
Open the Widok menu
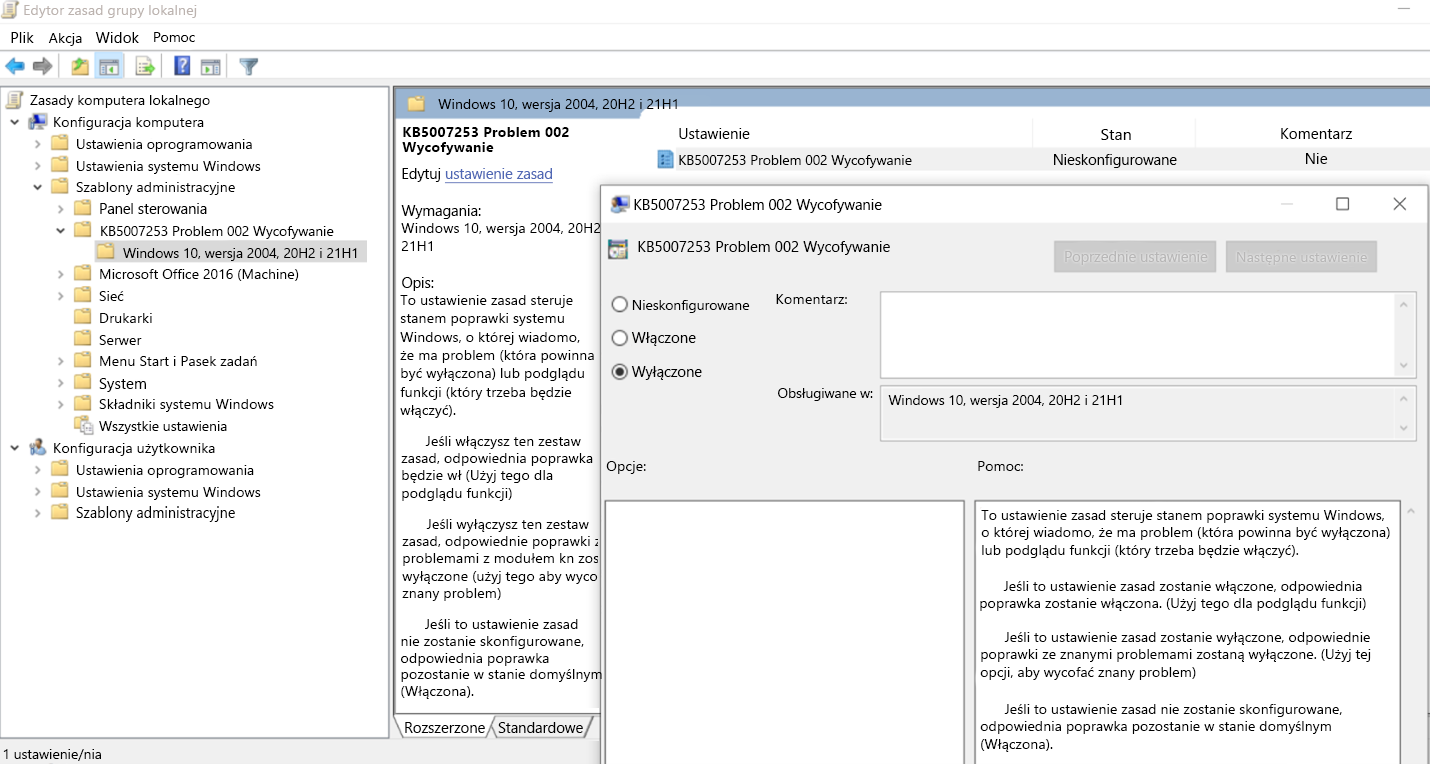pyautogui.click(x=117, y=37)
